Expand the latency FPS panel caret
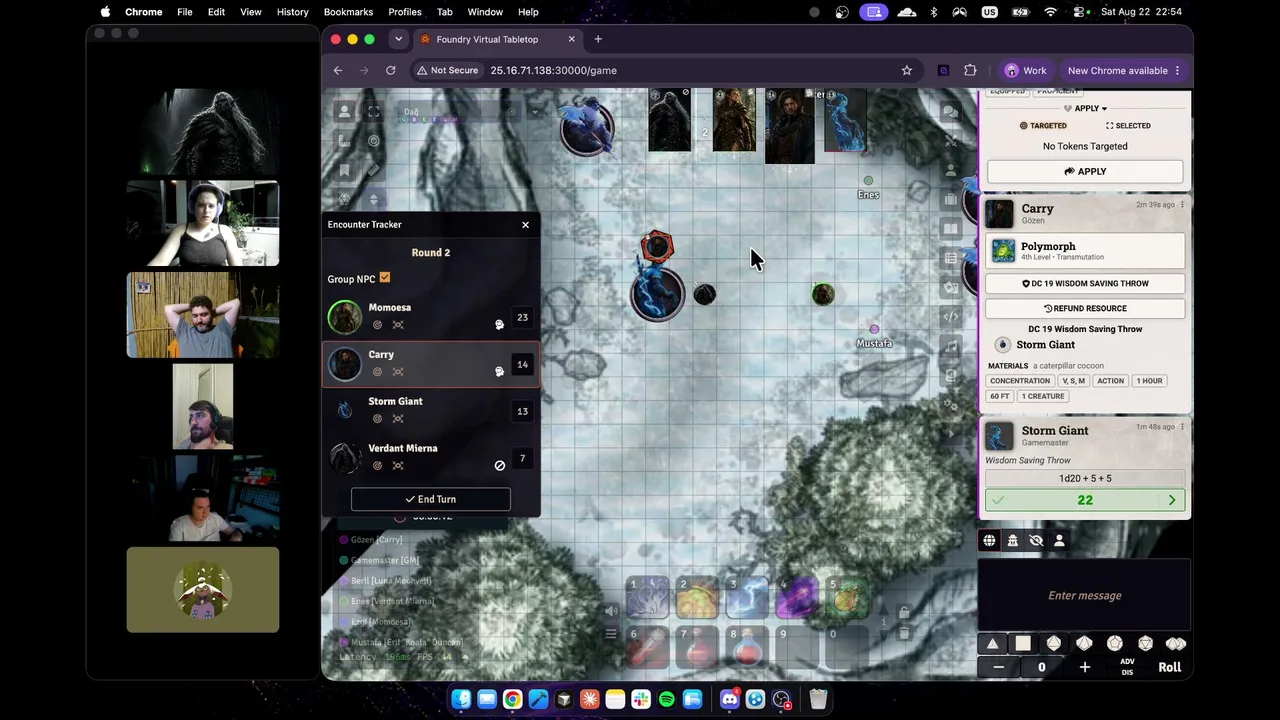Viewport: 1280px width, 720px height. [465, 657]
